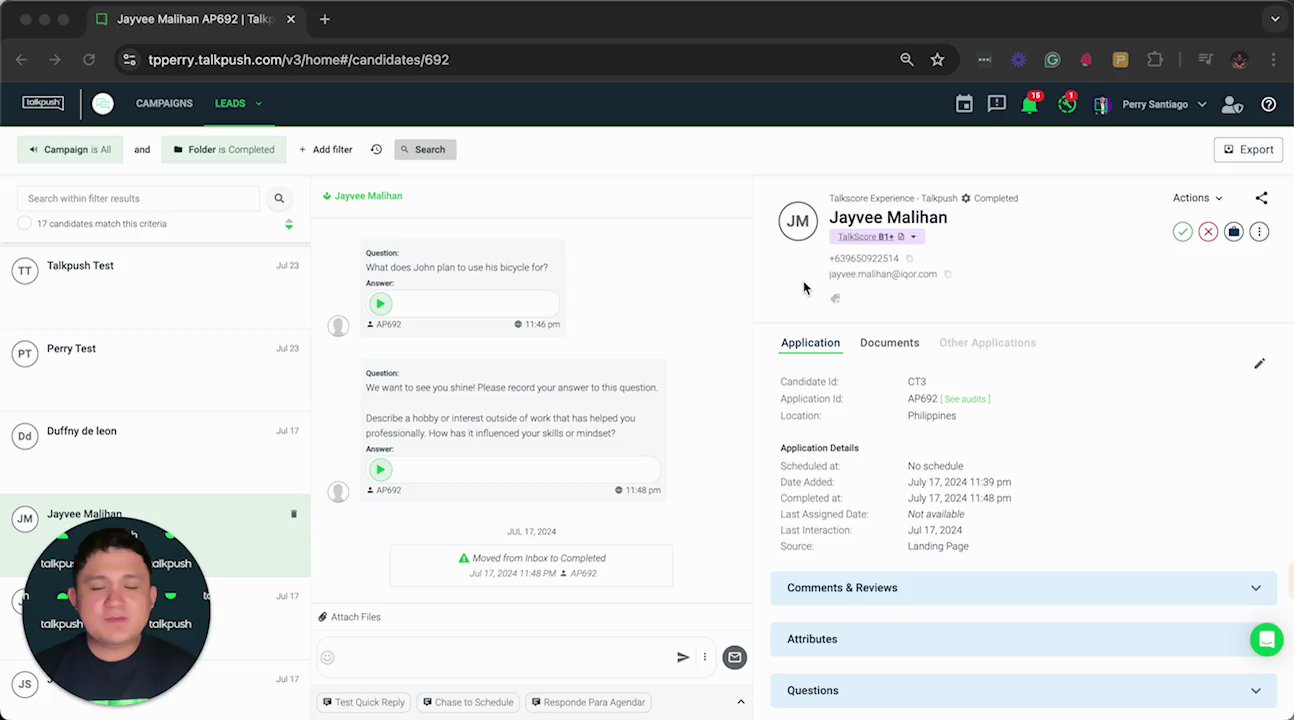Image resolution: width=1294 pixels, height=720 pixels.
Task: Switch to the Other Applications tab
Action: pyautogui.click(x=987, y=343)
